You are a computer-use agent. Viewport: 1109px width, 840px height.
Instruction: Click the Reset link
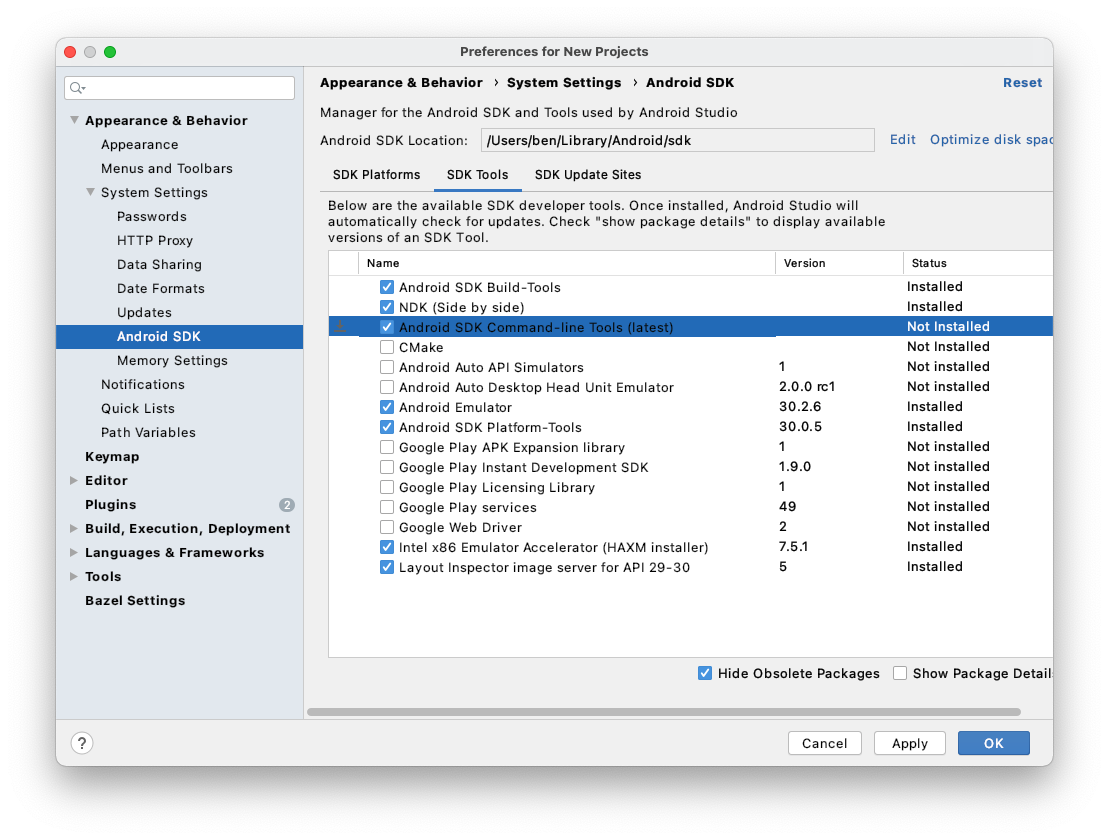click(x=1023, y=83)
